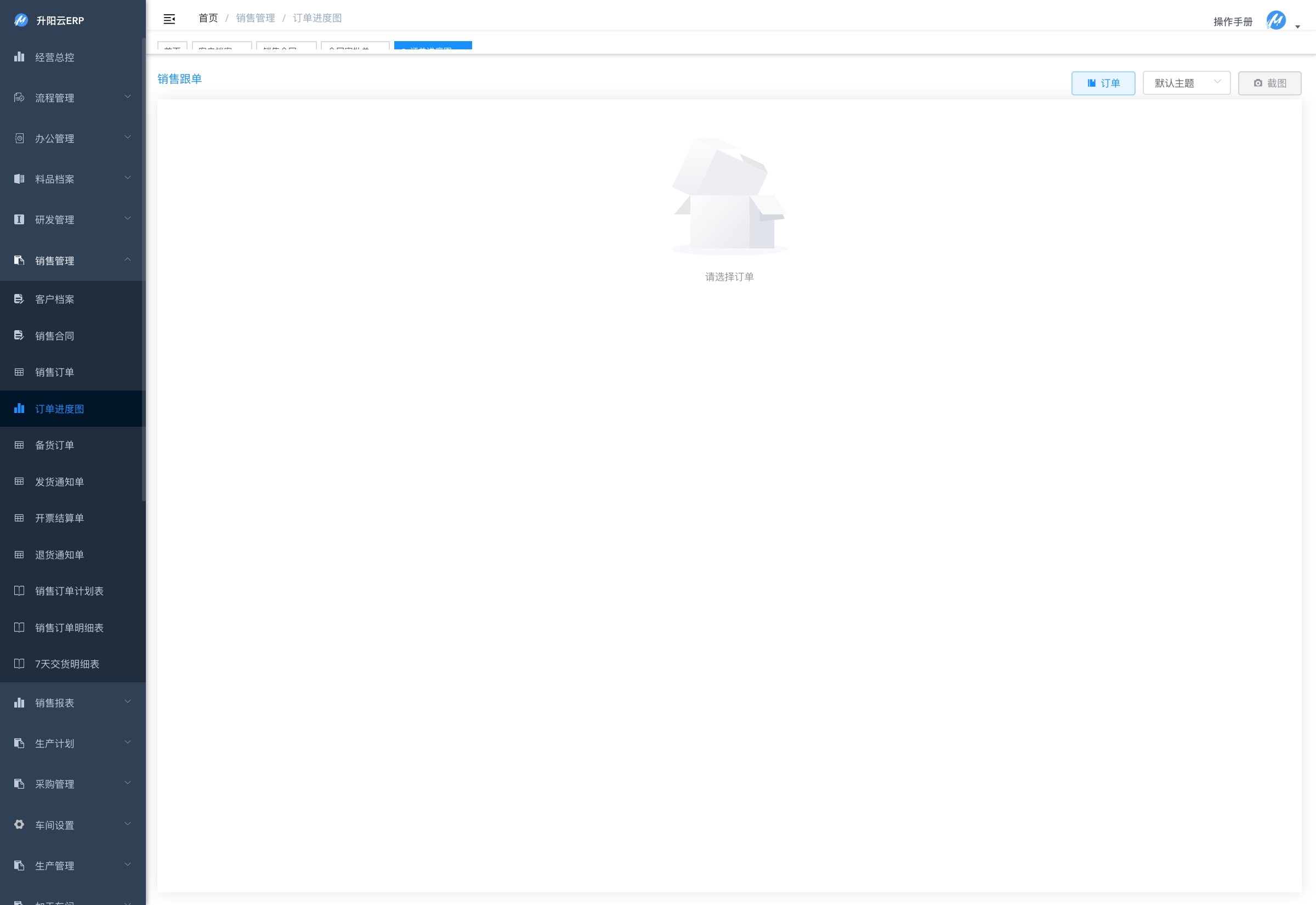Viewport: 1316px width, 905px height.
Task: Click the 经营总控 bar chart icon
Action: tap(19, 56)
